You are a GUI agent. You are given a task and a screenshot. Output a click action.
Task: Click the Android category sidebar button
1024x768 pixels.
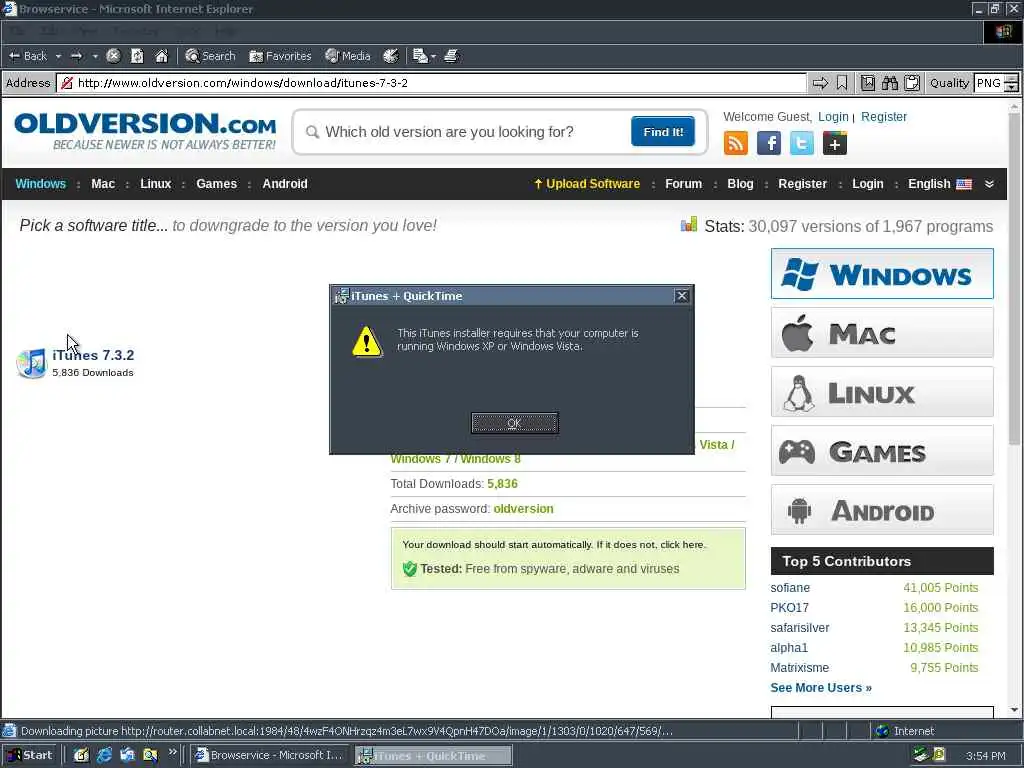tap(882, 510)
